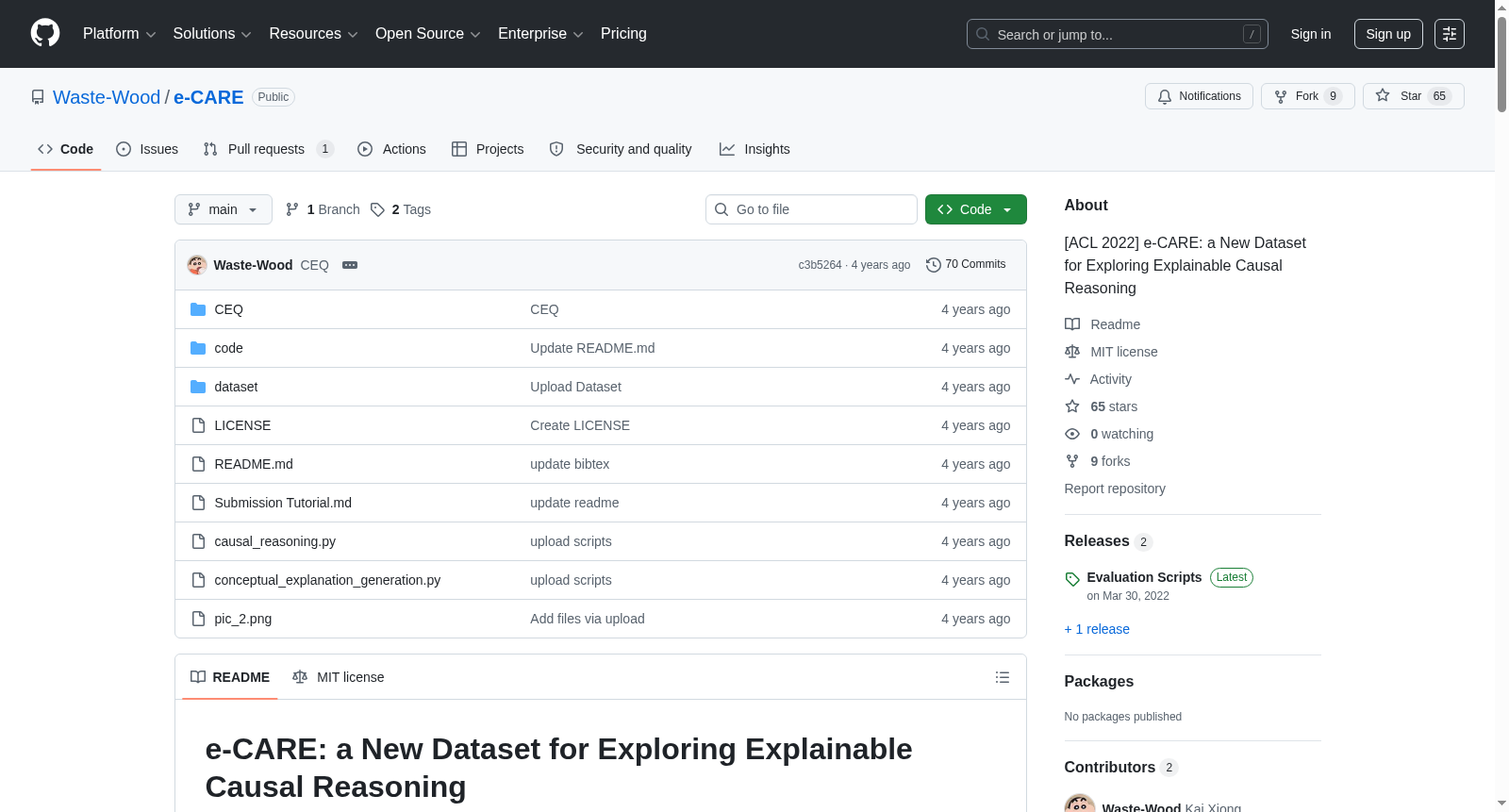Open the 'Upload Dataset' commit message
The height and width of the screenshot is (812, 1509).
click(575, 387)
